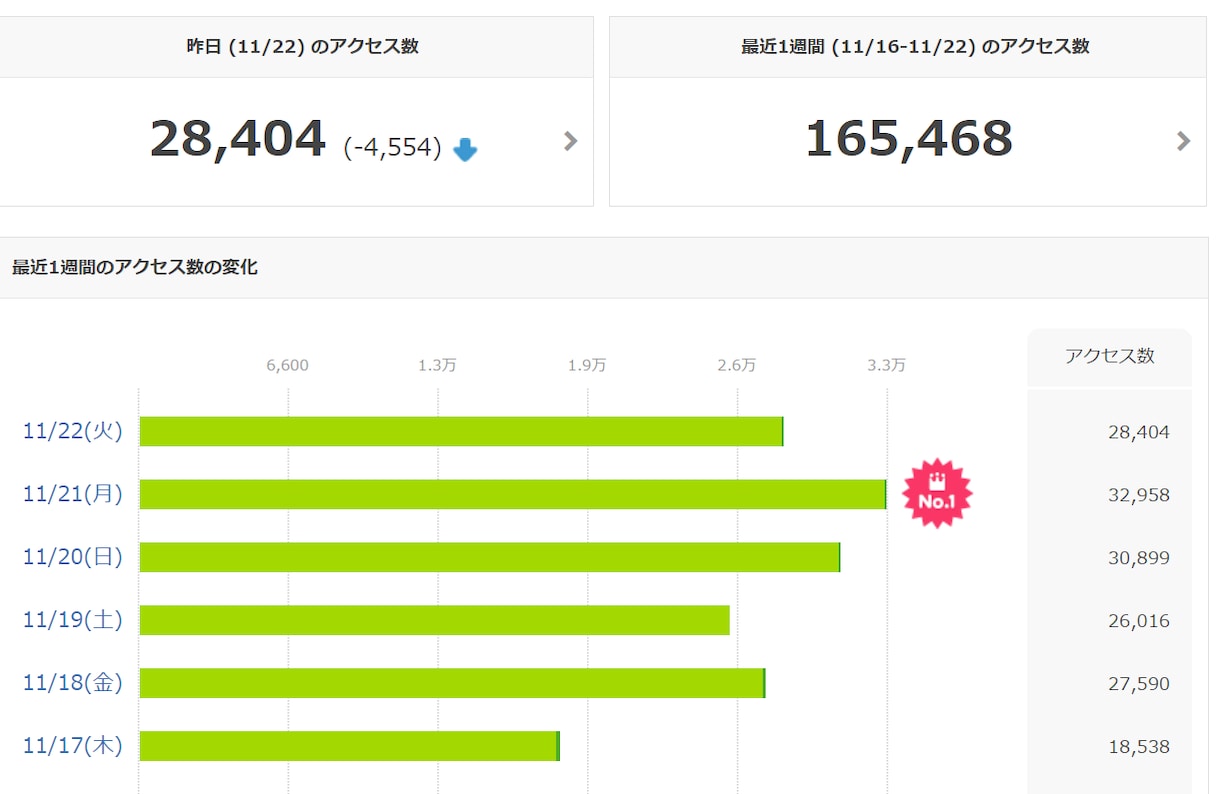Select the green bar for 11/17

point(350,746)
